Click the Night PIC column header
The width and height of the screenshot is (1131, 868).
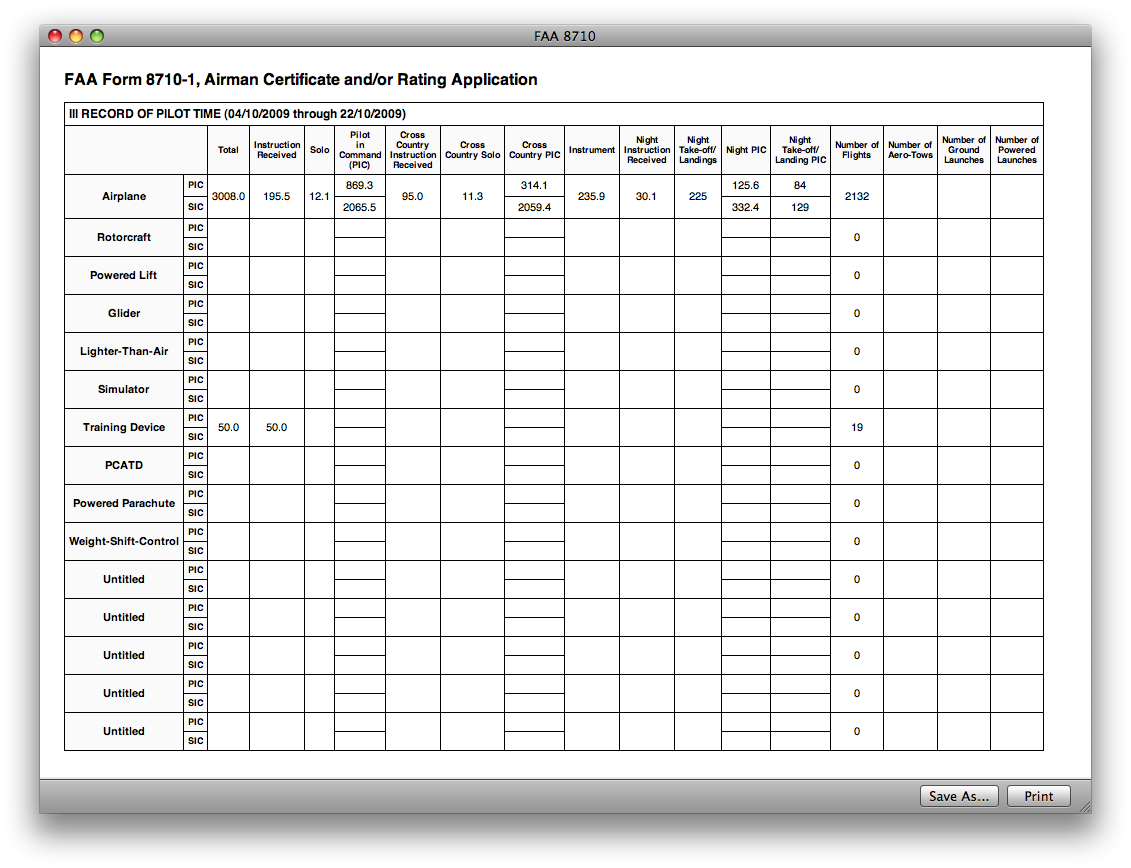(746, 150)
